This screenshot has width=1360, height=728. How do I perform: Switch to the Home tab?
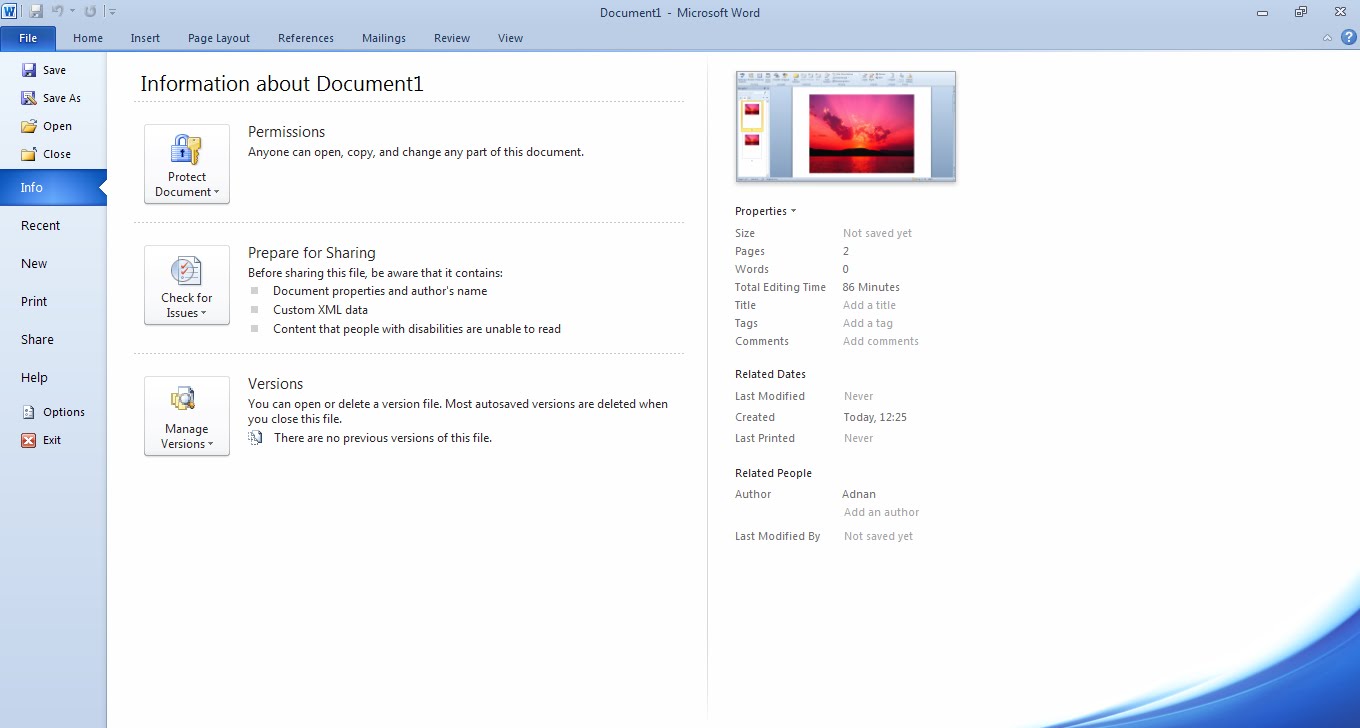[x=88, y=38]
